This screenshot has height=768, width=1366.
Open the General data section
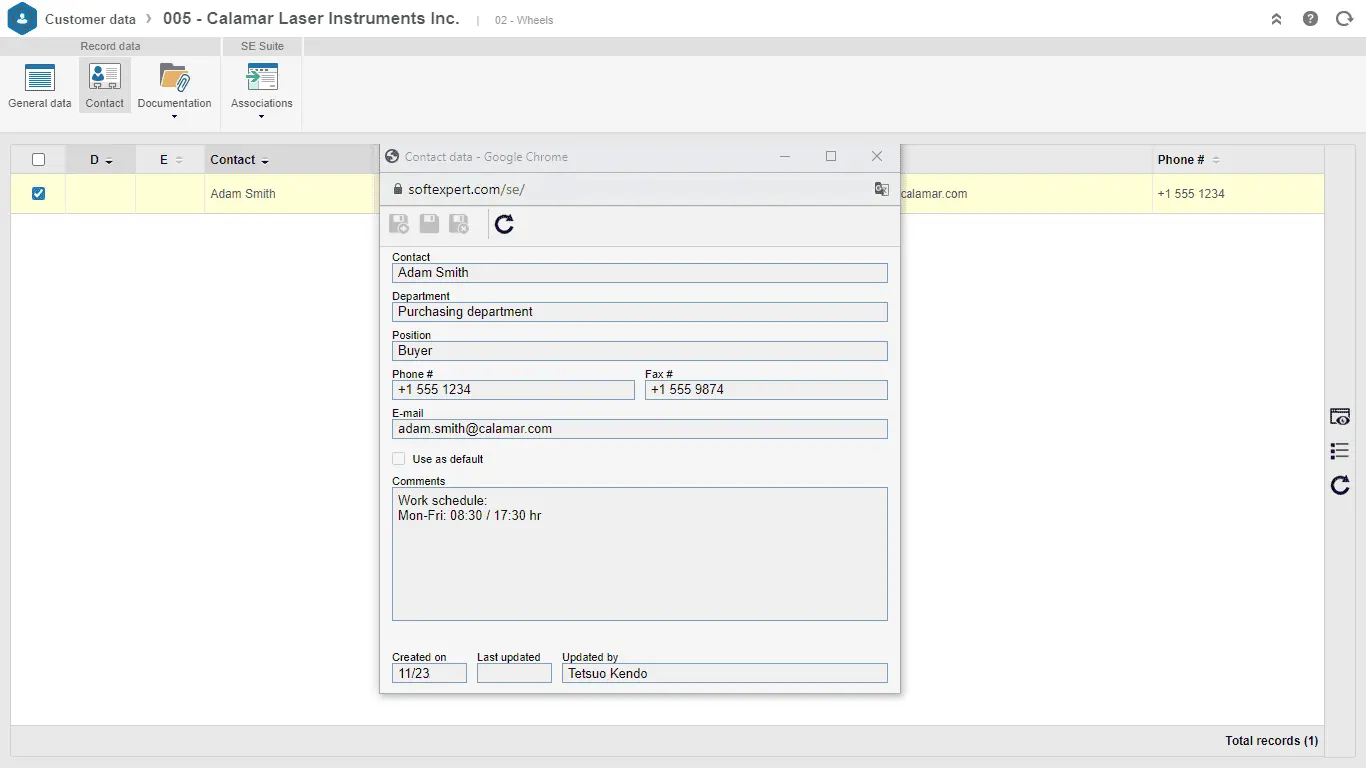[x=40, y=85]
